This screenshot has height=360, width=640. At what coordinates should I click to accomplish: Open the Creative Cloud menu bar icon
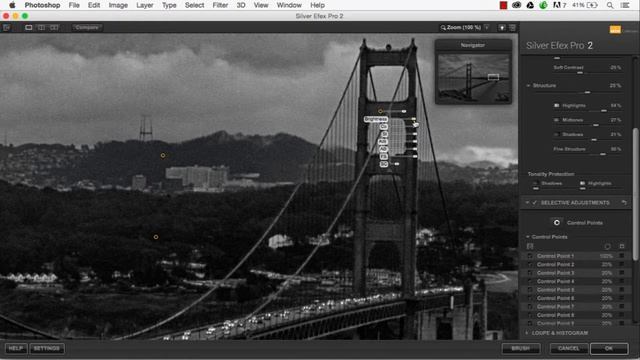click(x=516, y=5)
